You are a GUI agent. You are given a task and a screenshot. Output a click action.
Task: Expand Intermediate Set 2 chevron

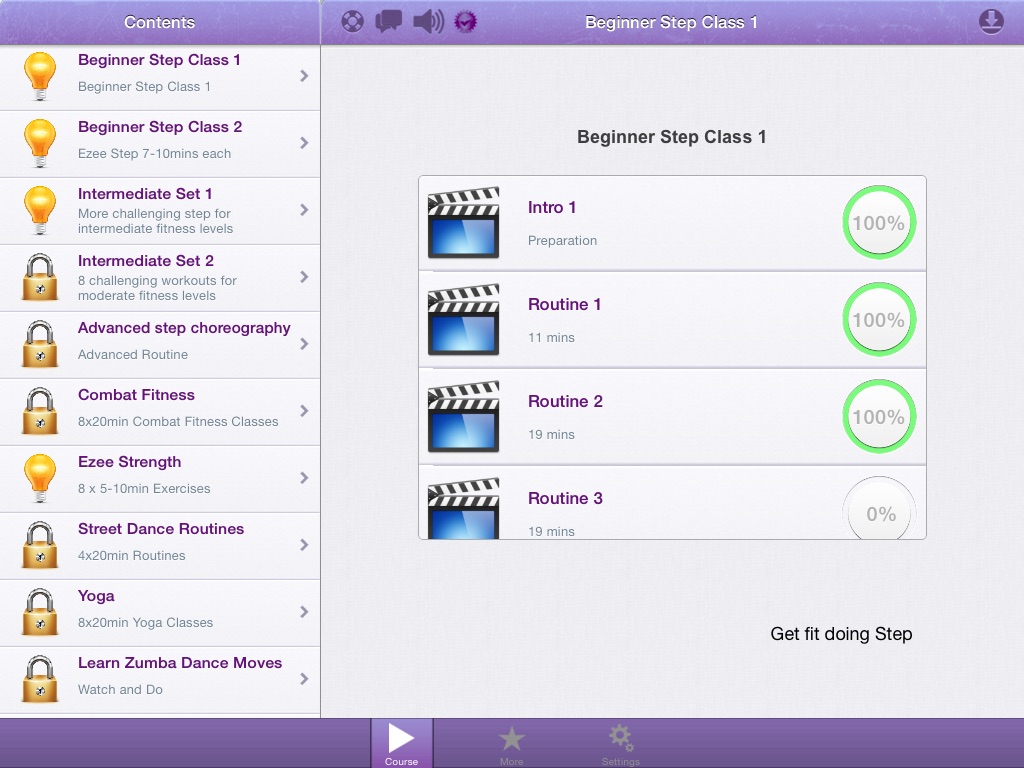304,277
